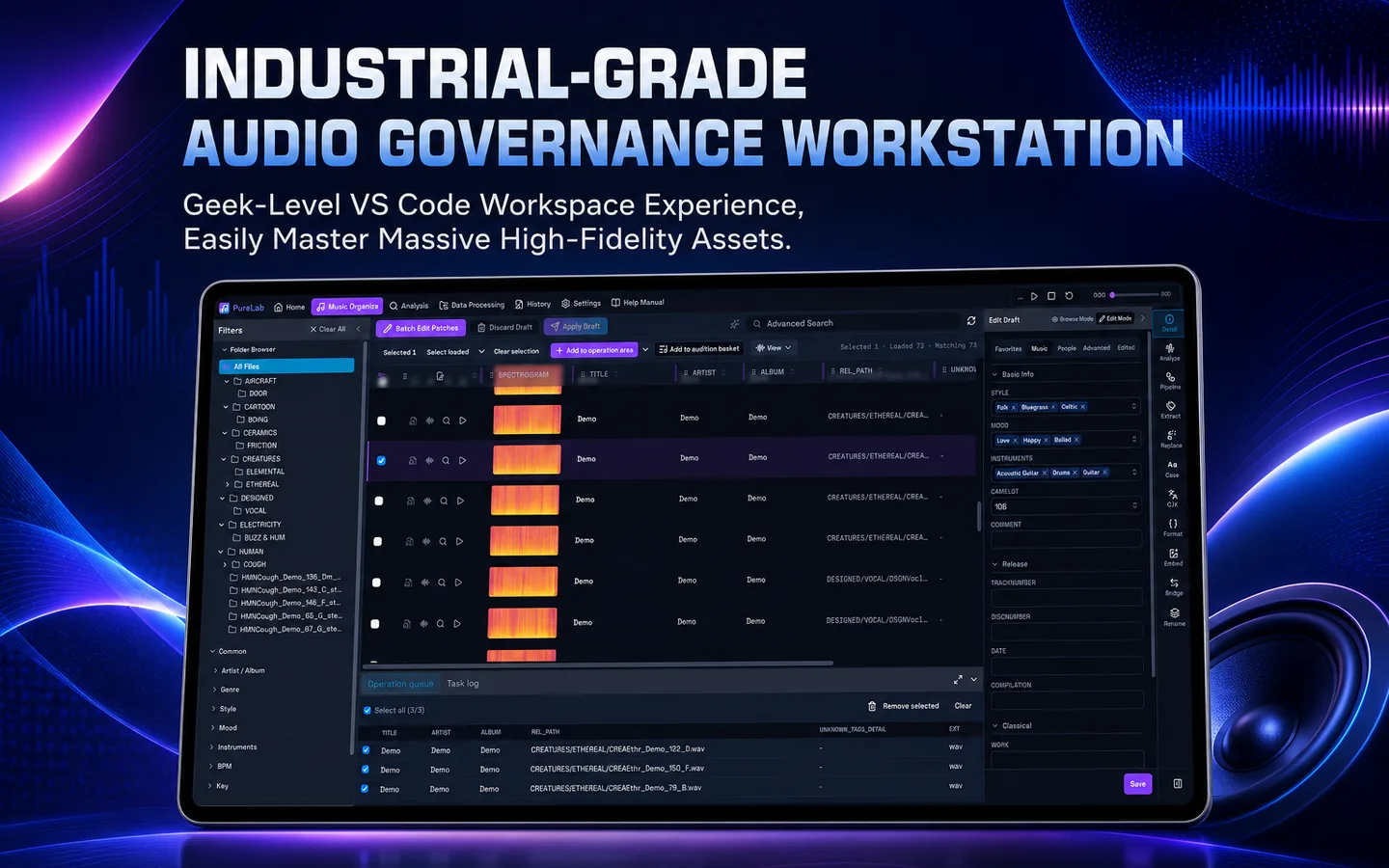Click the panel layout icon beside Save
Viewport: 1389px width, 868px height.
[x=1178, y=784]
